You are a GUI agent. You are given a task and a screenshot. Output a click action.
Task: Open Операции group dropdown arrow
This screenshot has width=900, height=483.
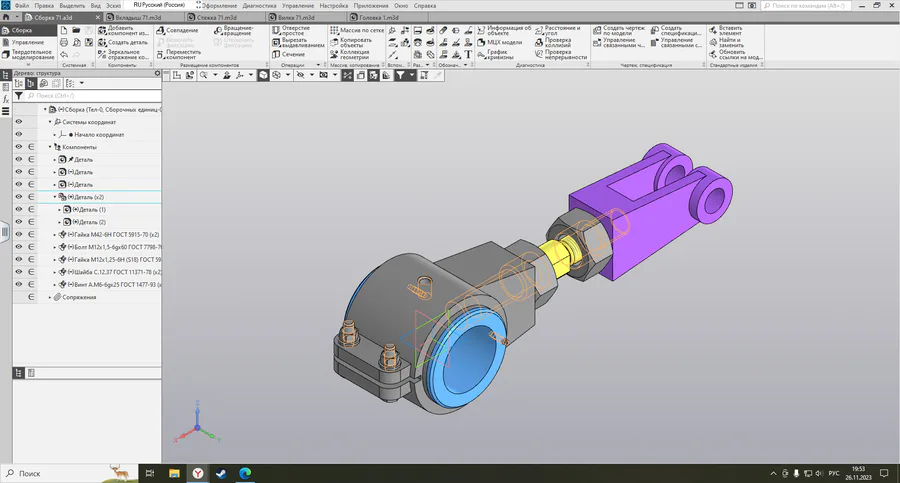tap(318, 65)
